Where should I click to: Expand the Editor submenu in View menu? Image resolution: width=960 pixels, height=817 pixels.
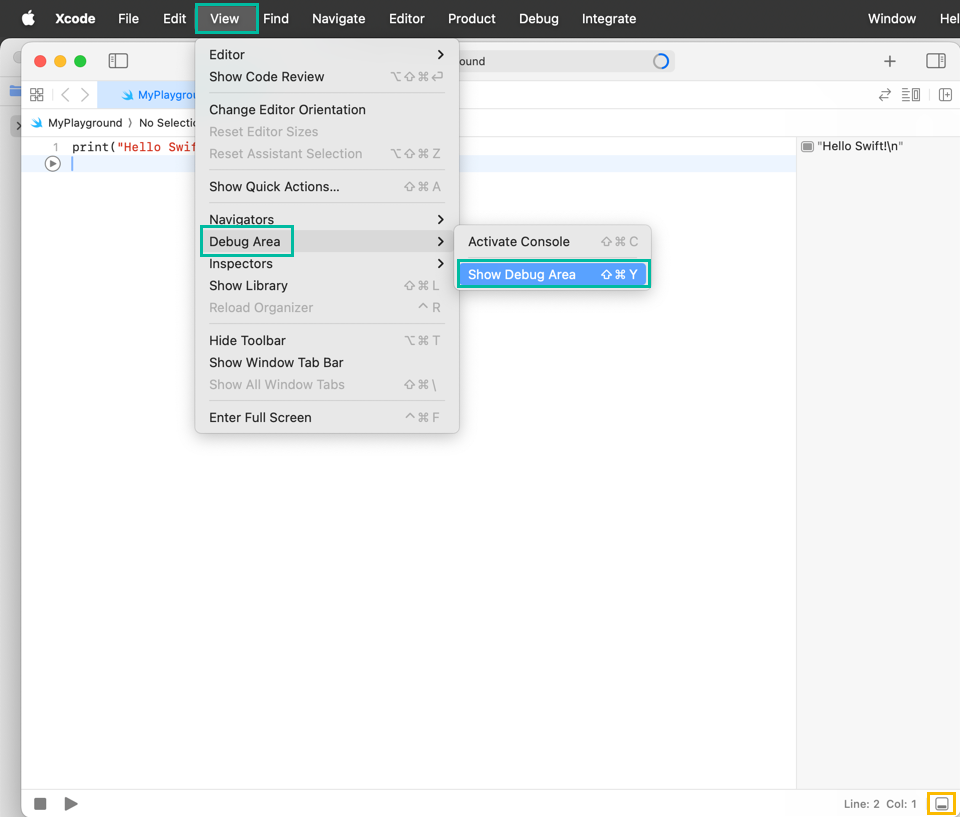click(327, 55)
